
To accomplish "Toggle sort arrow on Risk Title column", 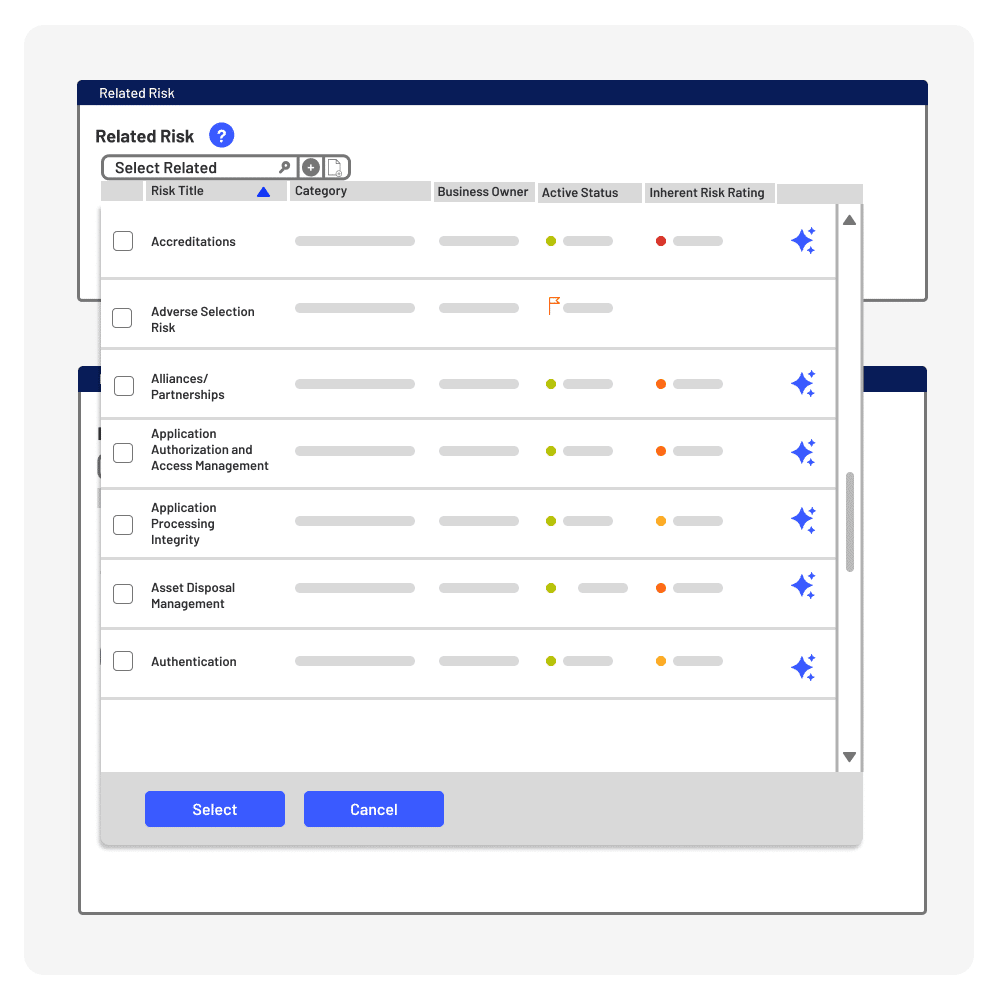I will point(263,192).
